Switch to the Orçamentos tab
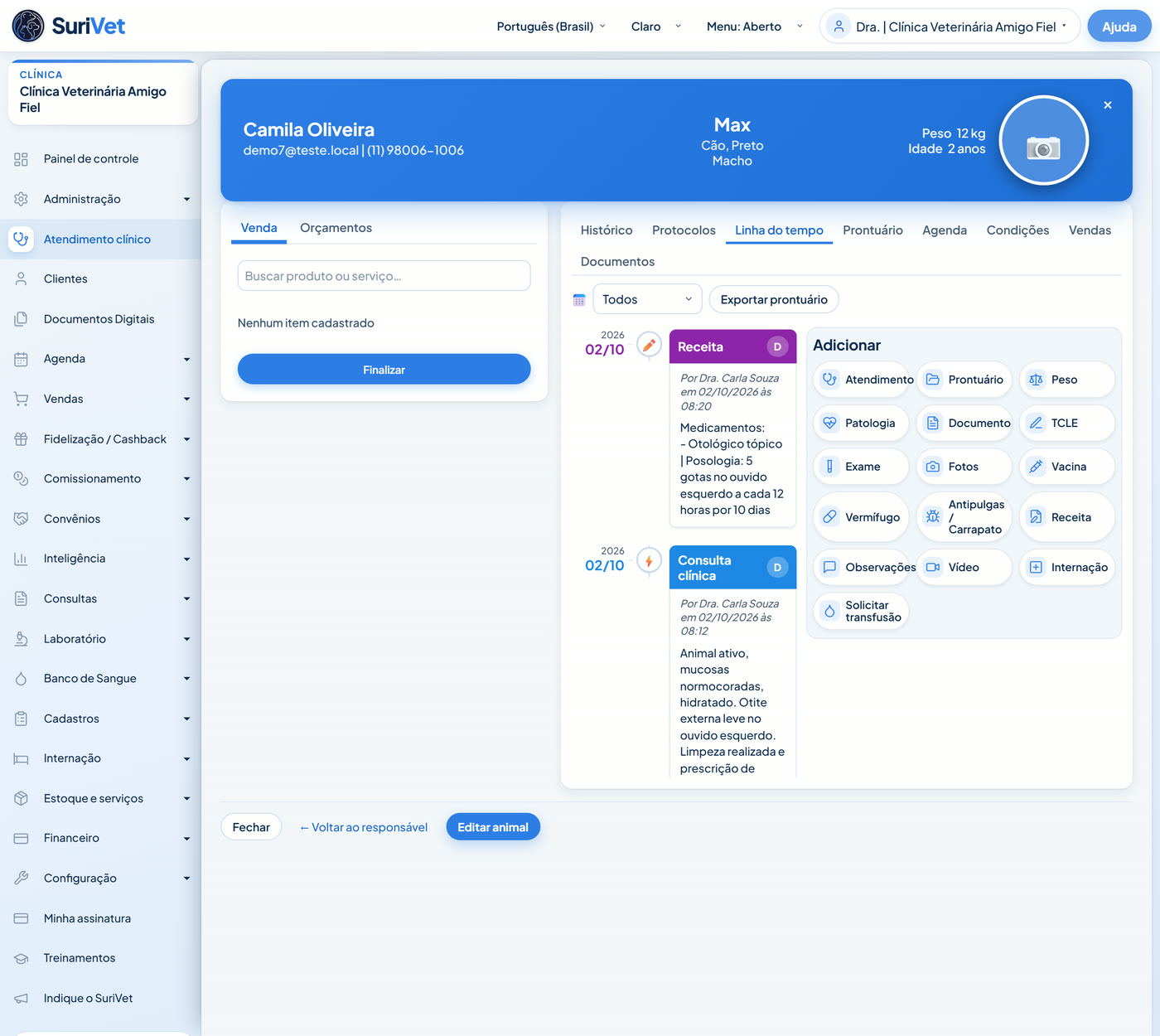 click(x=336, y=228)
